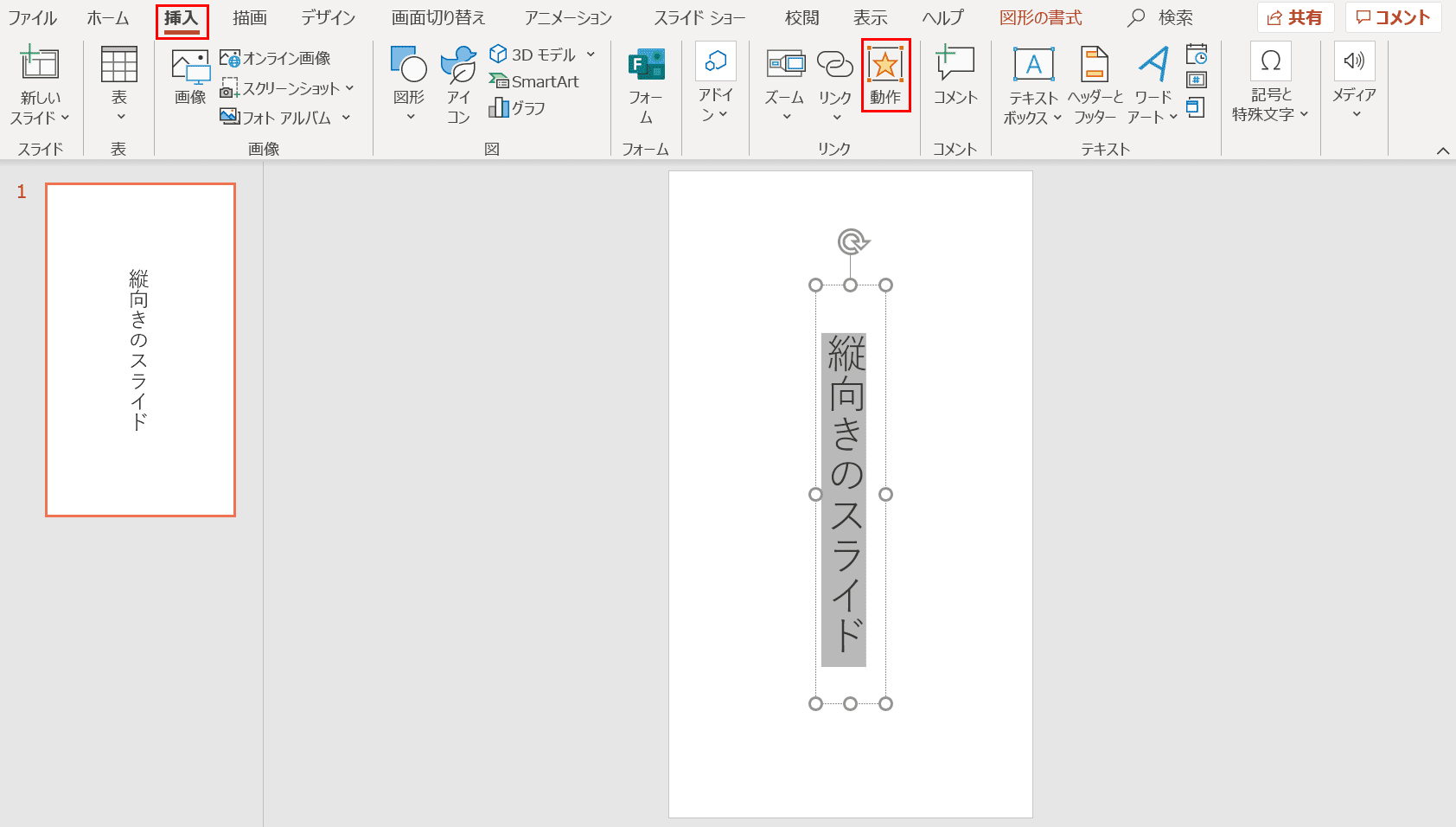Expand the Shapes (図形) dropdown arrow
This screenshot has width=1456, height=827.
(410, 117)
